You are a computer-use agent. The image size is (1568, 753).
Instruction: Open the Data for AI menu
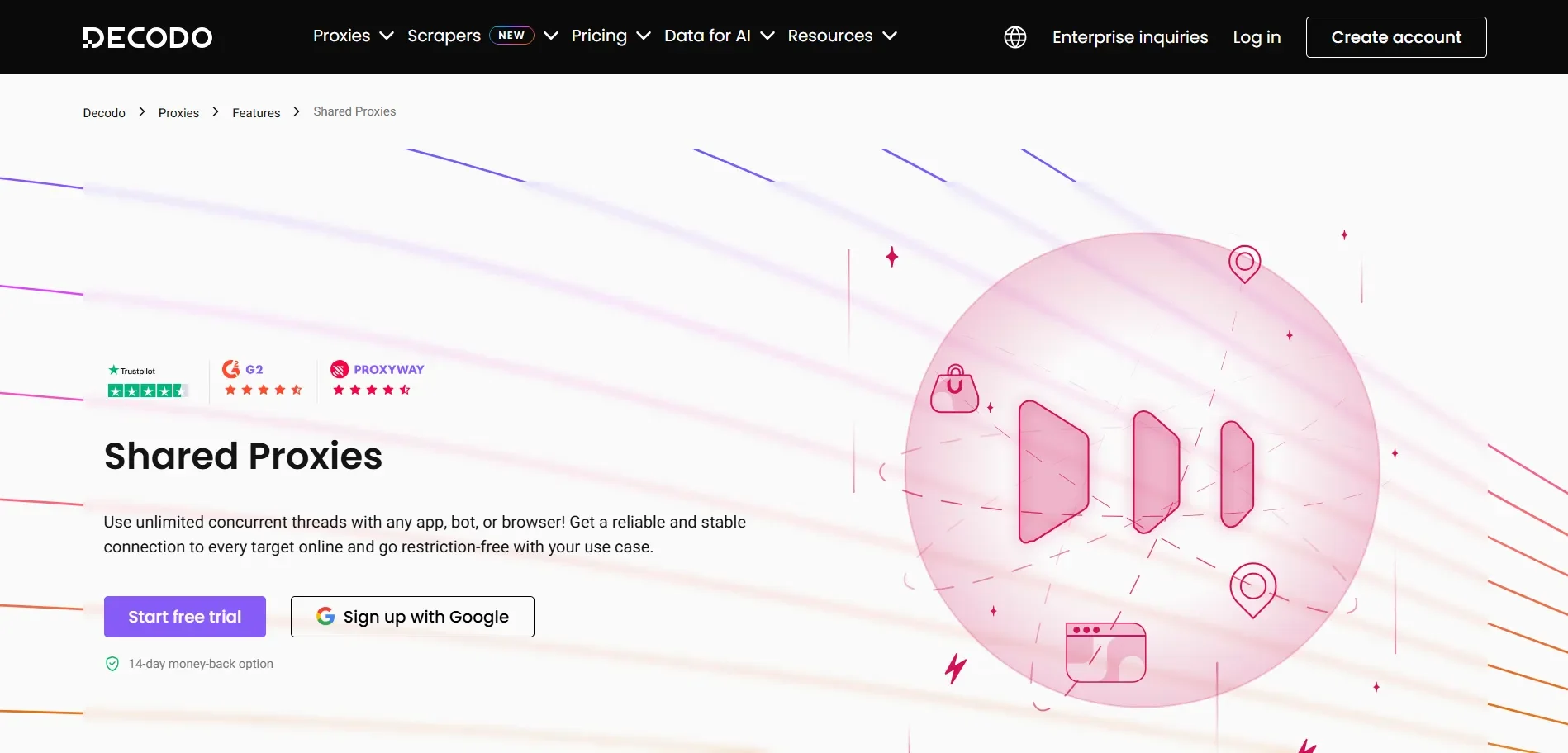coord(707,36)
